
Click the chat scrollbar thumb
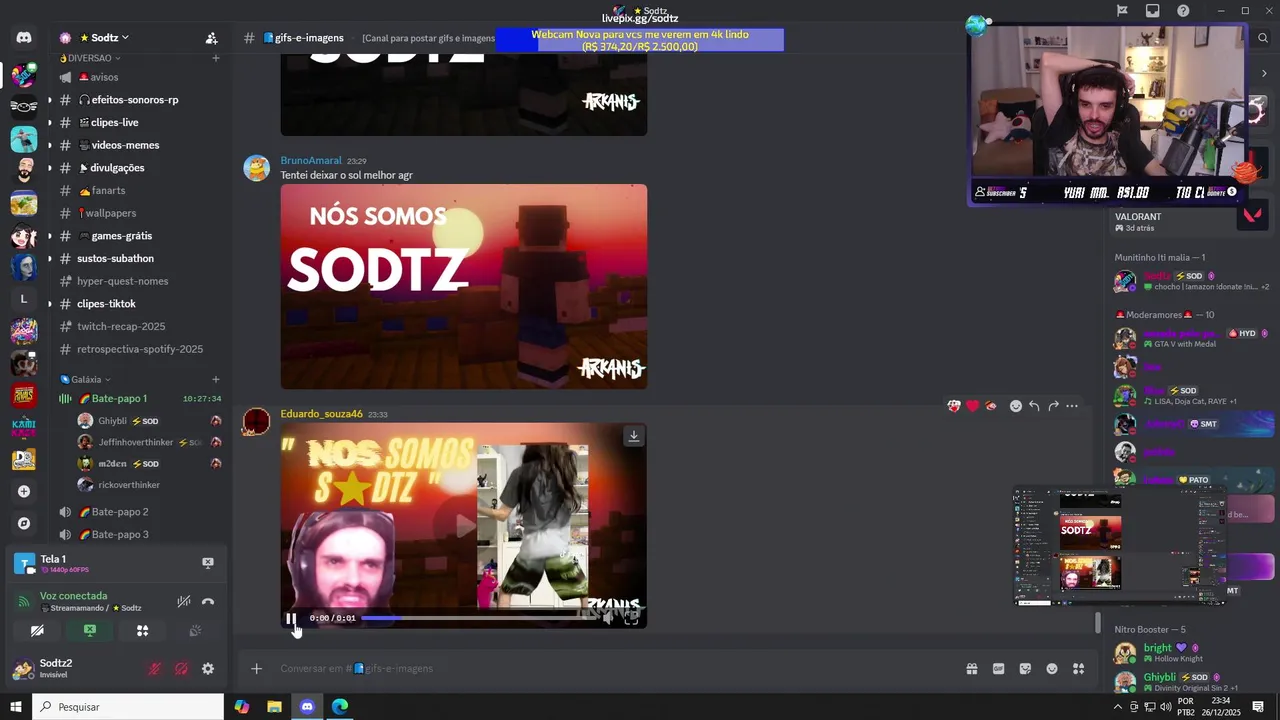1098,622
